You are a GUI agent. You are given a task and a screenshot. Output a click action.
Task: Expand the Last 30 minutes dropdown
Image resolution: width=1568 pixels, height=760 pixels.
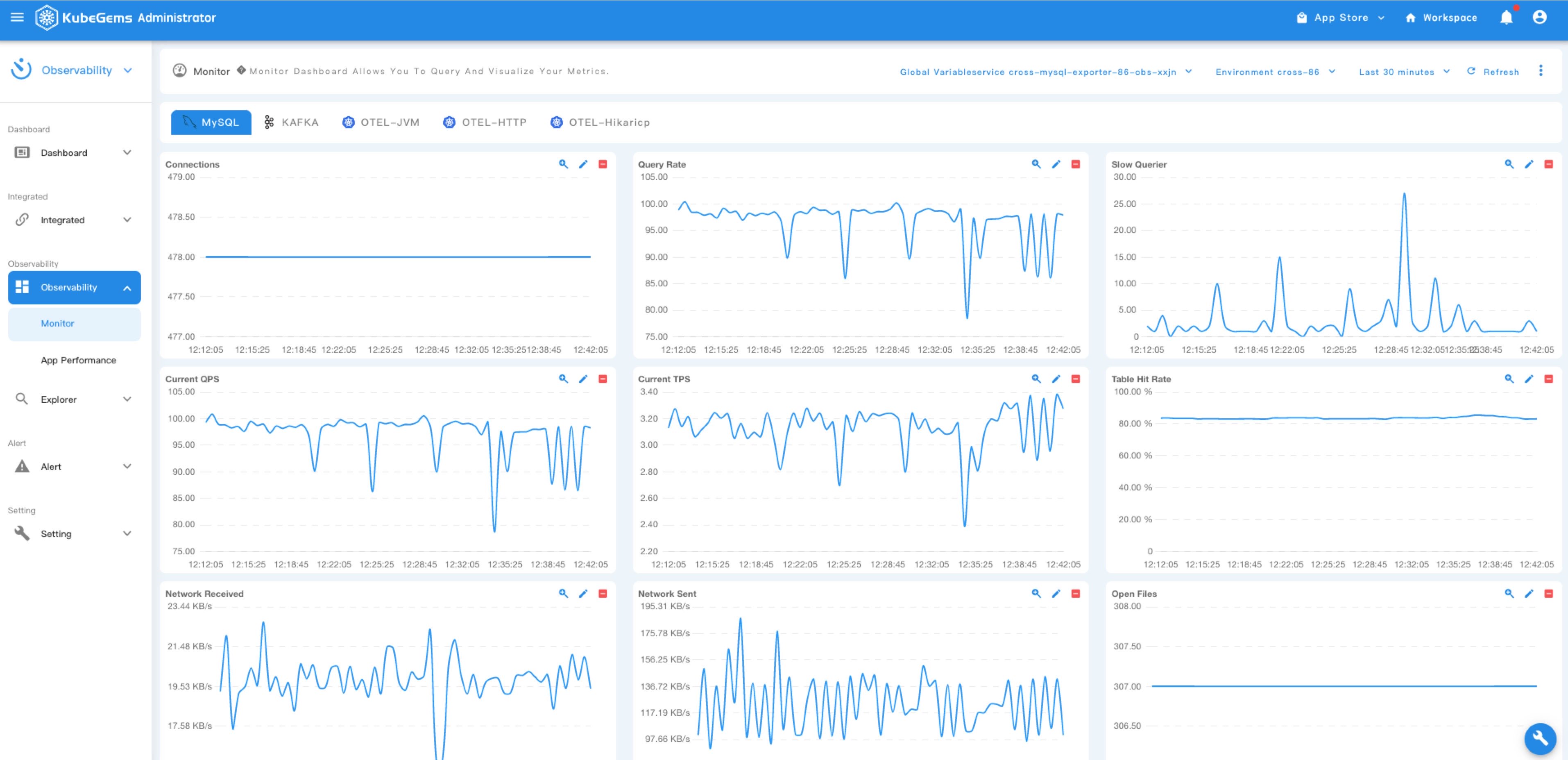1404,72
